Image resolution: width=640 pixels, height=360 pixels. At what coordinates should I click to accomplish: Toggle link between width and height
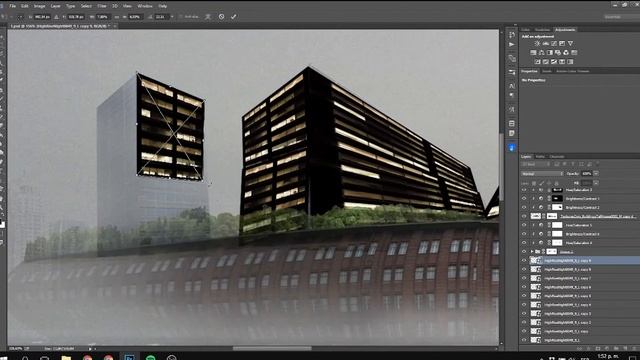pyautogui.click(x=117, y=17)
